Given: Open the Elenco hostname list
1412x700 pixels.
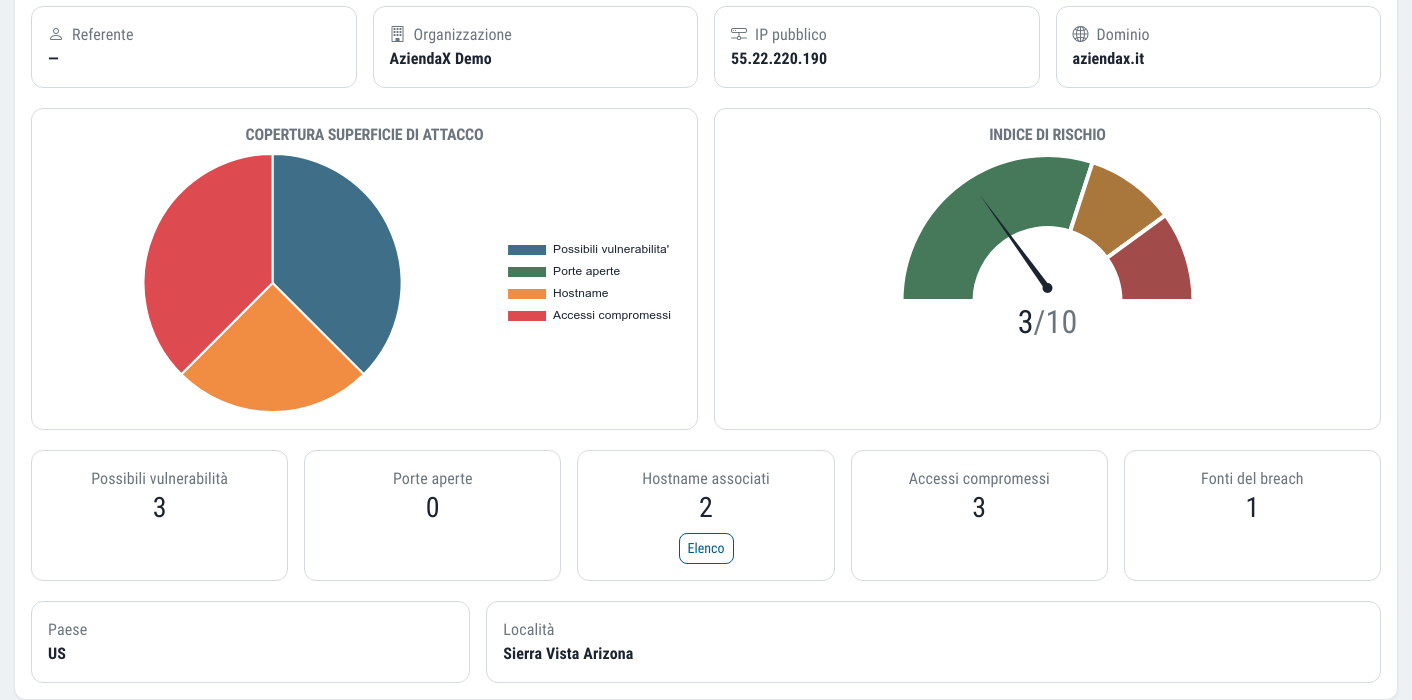Looking at the screenshot, I should [x=706, y=548].
